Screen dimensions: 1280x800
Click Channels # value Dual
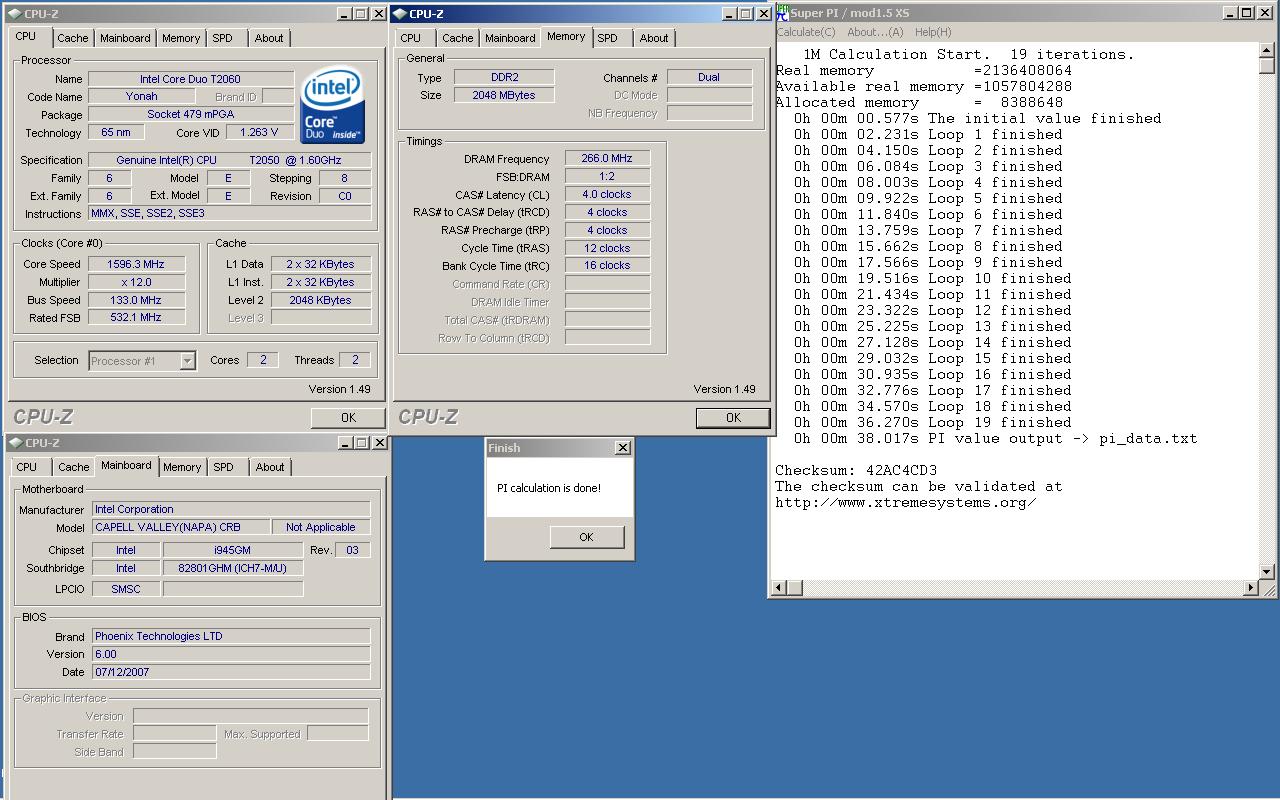709,77
